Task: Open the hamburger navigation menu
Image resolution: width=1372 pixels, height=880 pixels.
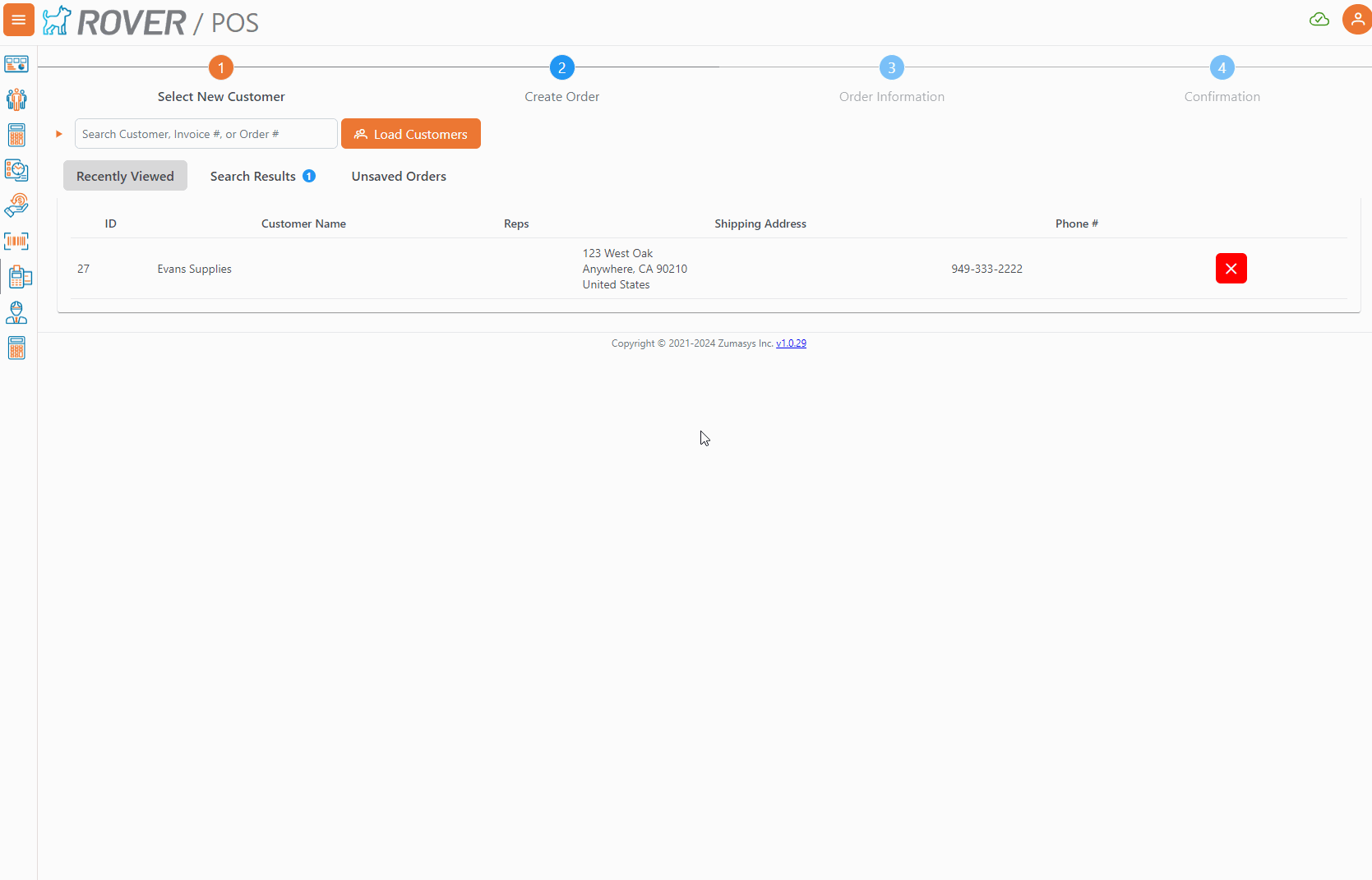Action: (x=18, y=20)
